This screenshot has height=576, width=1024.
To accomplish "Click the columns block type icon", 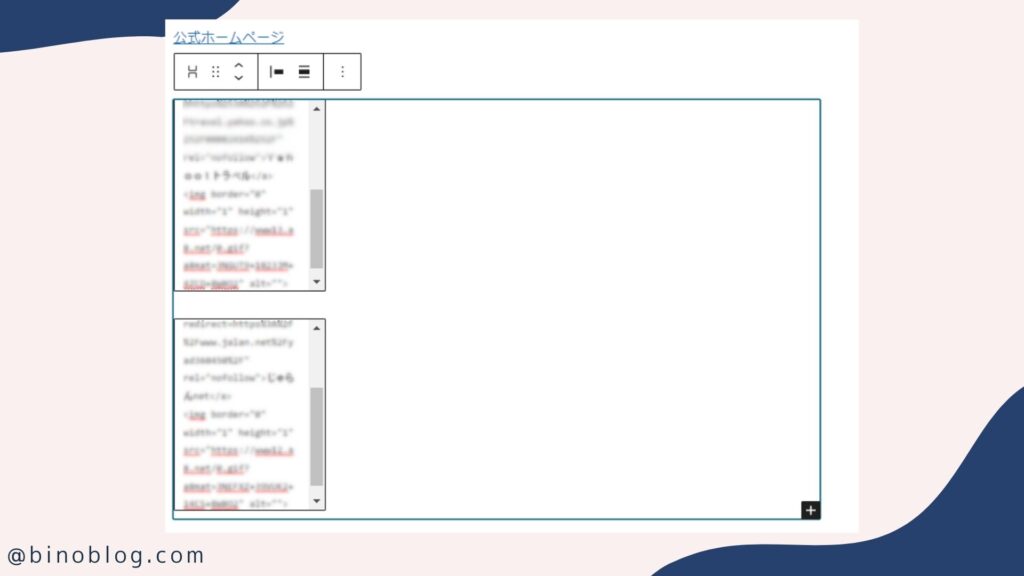I will pos(192,72).
